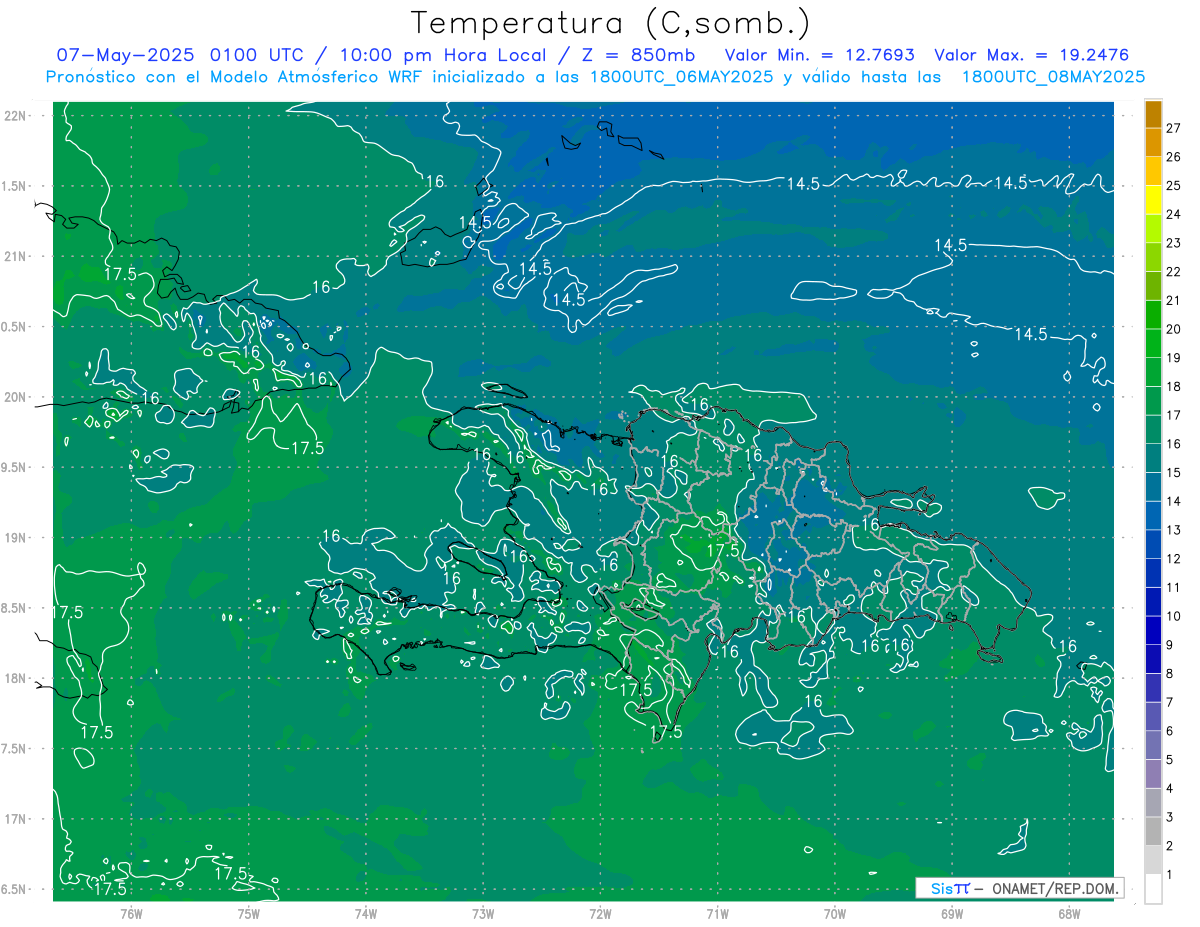Click the dark orange swatch atop the color bar
The width and height of the screenshot is (1200, 927).
(x=1153, y=114)
